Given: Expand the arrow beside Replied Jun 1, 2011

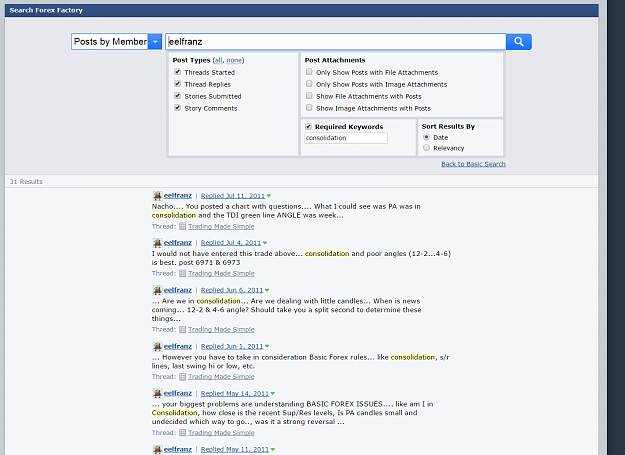Looking at the screenshot, I should (x=267, y=346).
